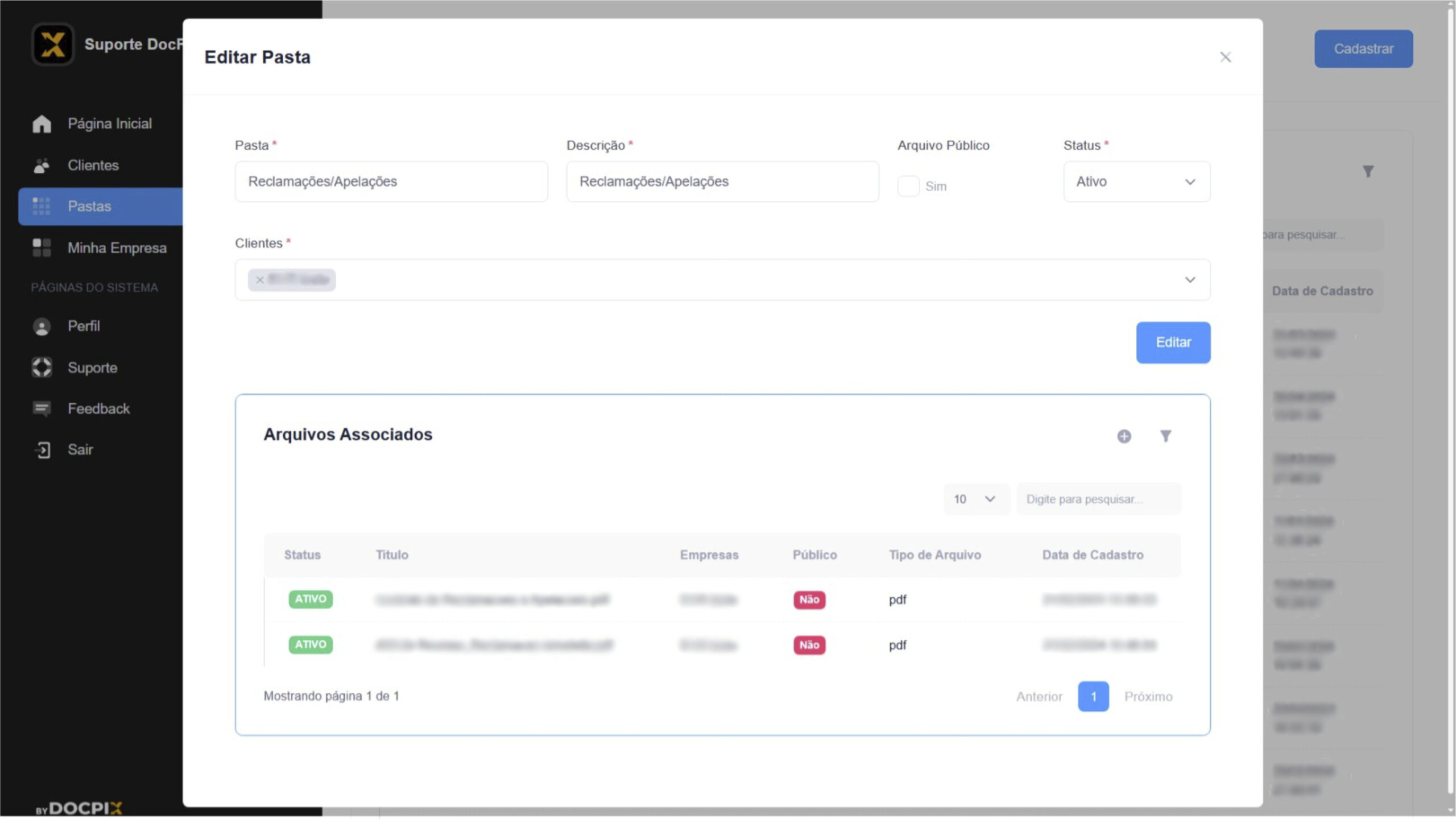Click the Sair logout icon
The height and width of the screenshot is (819, 1456).
click(43, 450)
